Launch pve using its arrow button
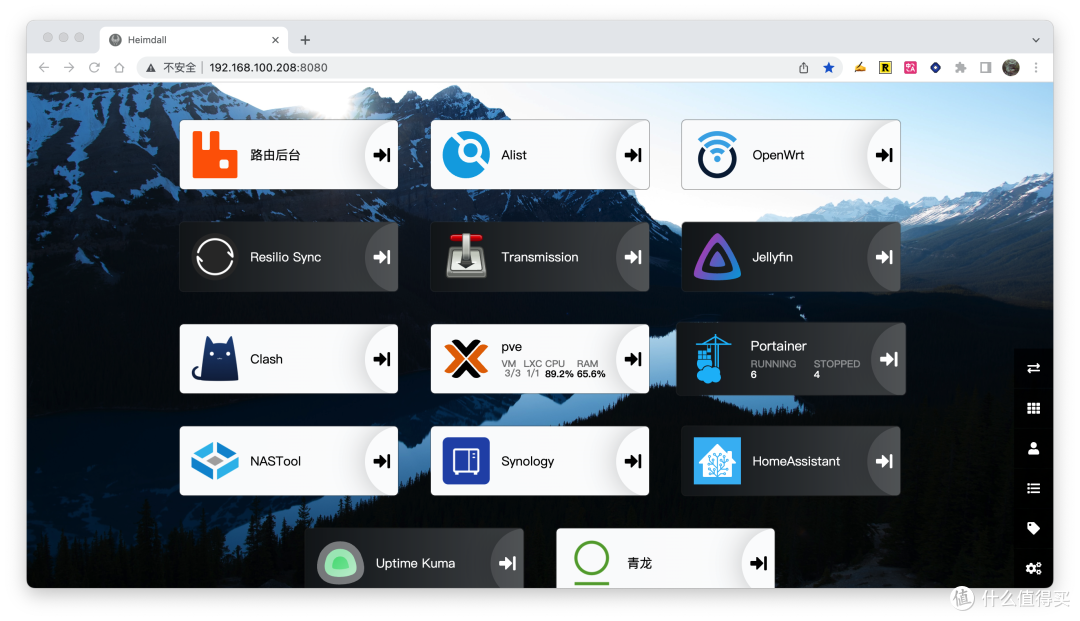 [x=633, y=359]
